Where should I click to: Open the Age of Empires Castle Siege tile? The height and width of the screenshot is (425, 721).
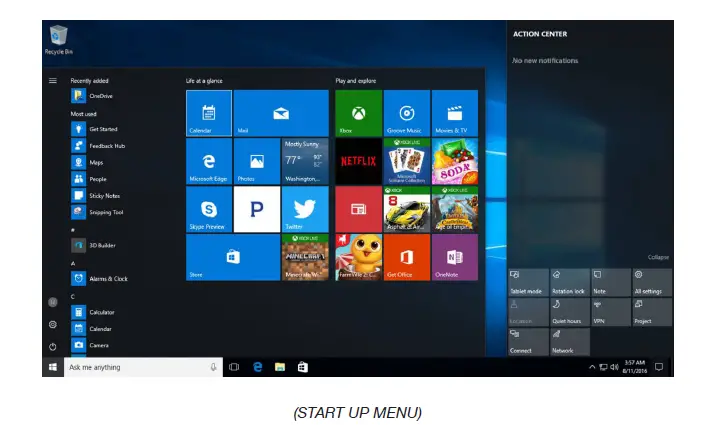[454, 209]
